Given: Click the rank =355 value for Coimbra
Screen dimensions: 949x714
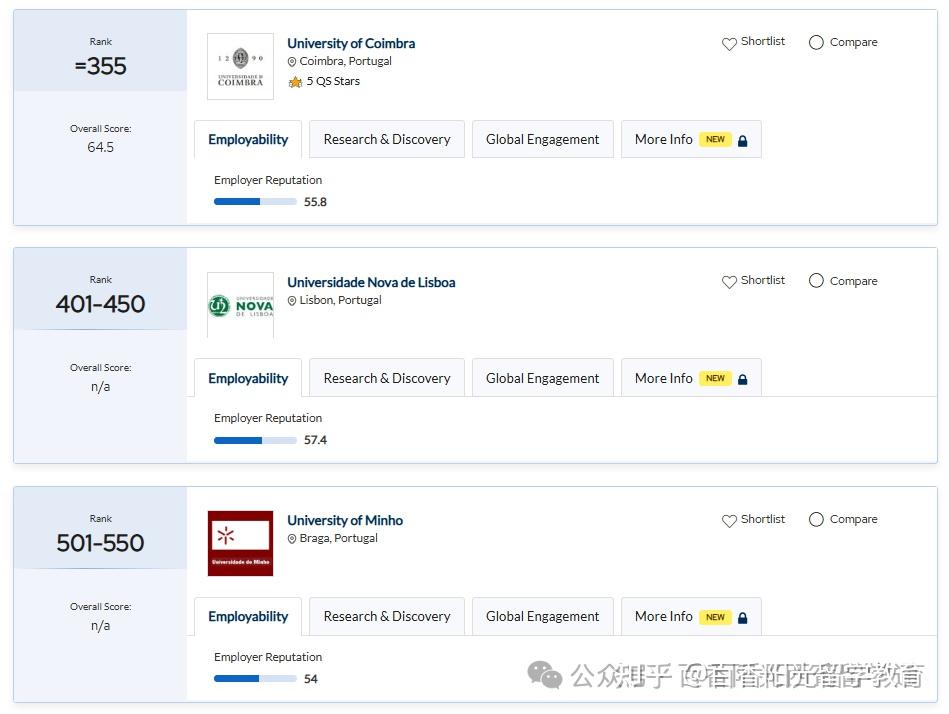Looking at the screenshot, I should tap(100, 67).
